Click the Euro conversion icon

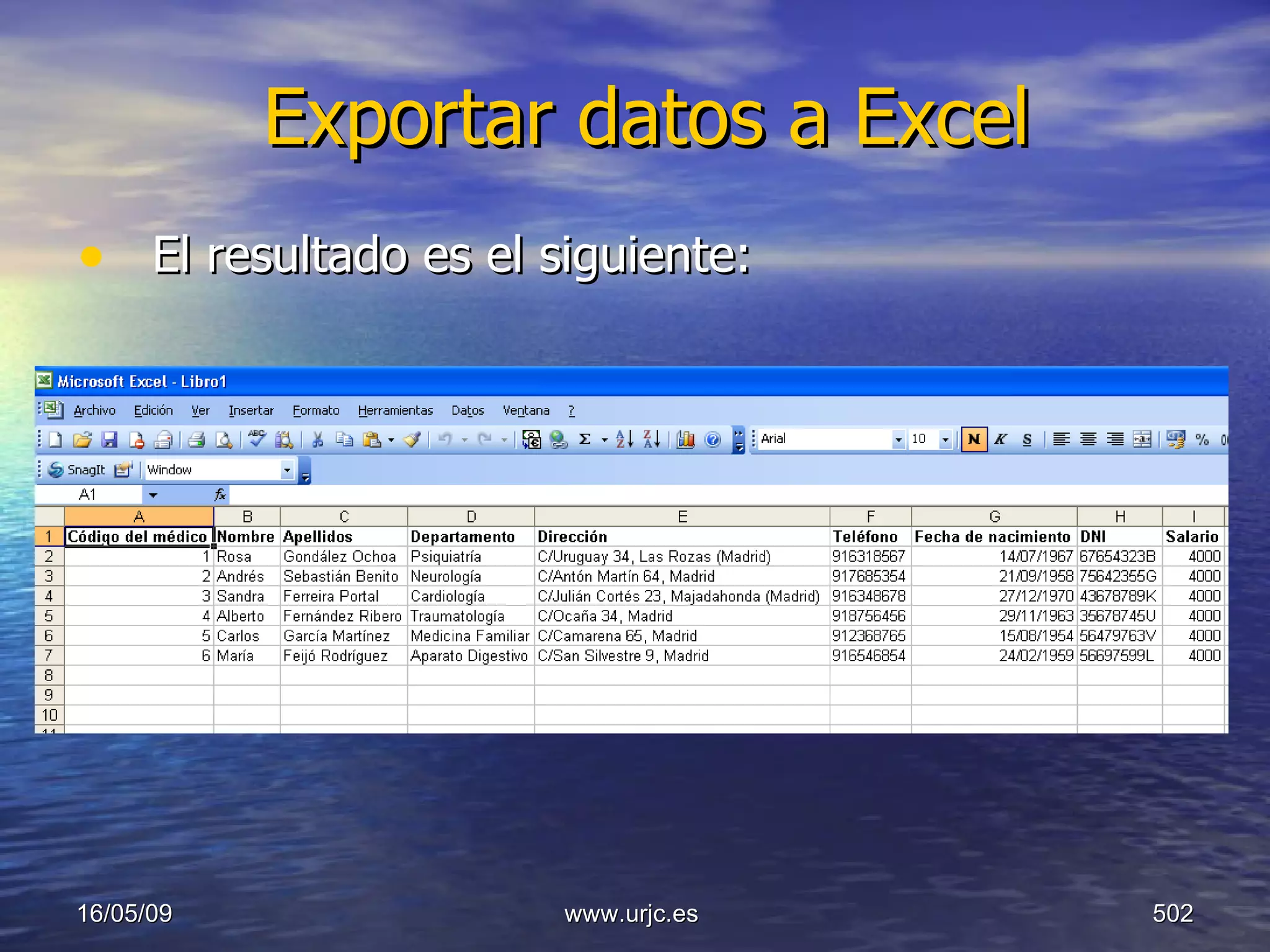531,439
